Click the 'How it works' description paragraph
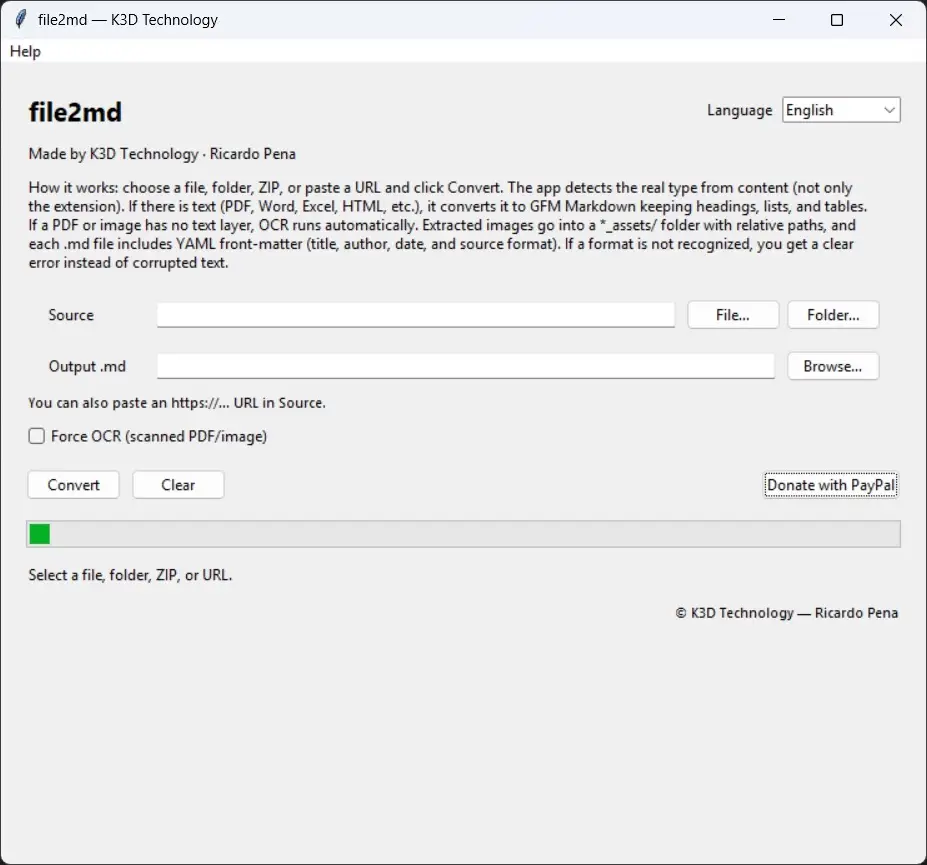The width and height of the screenshot is (927, 865). (x=448, y=225)
